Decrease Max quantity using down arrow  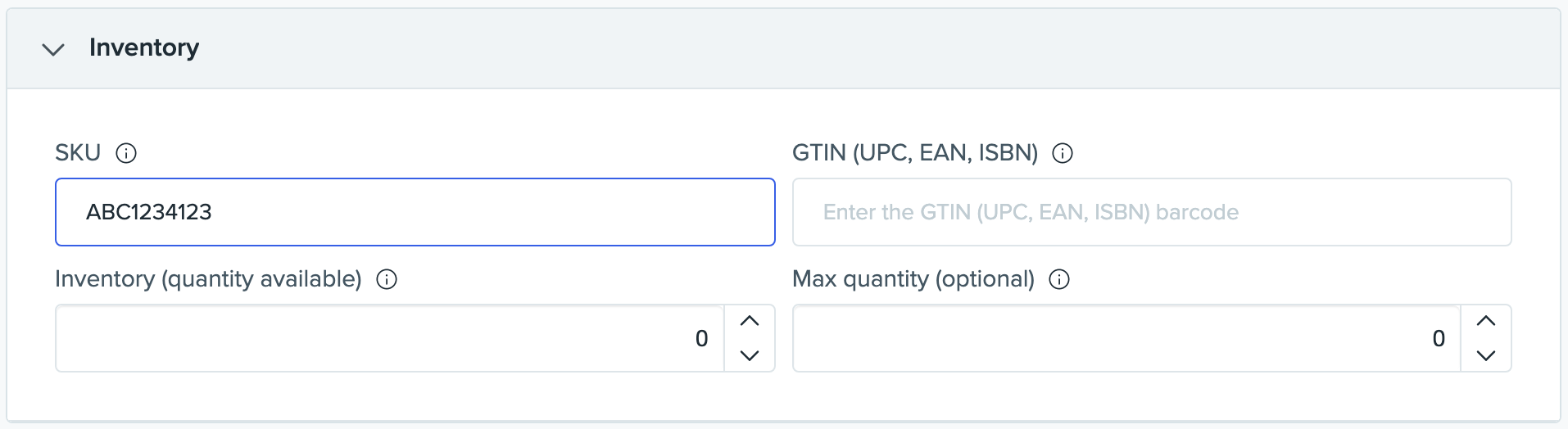(x=1486, y=355)
